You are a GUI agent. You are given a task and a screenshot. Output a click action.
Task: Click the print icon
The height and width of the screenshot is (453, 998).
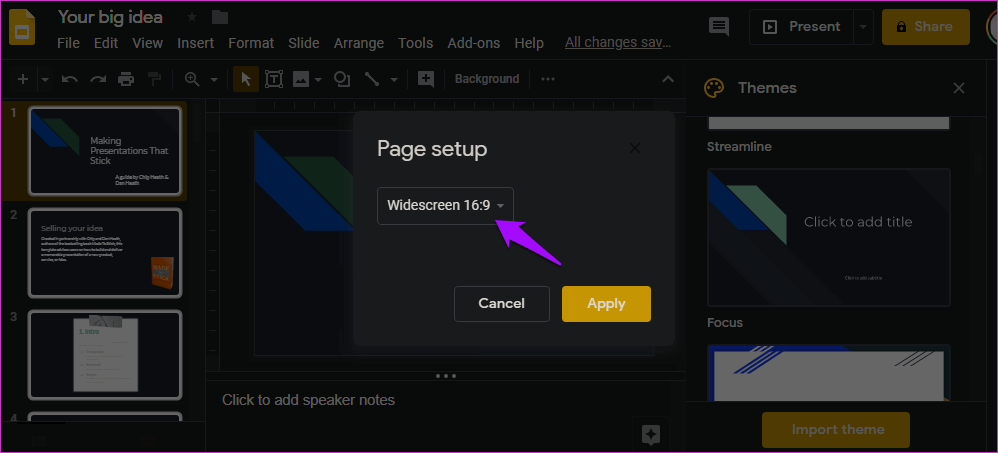tap(126, 80)
